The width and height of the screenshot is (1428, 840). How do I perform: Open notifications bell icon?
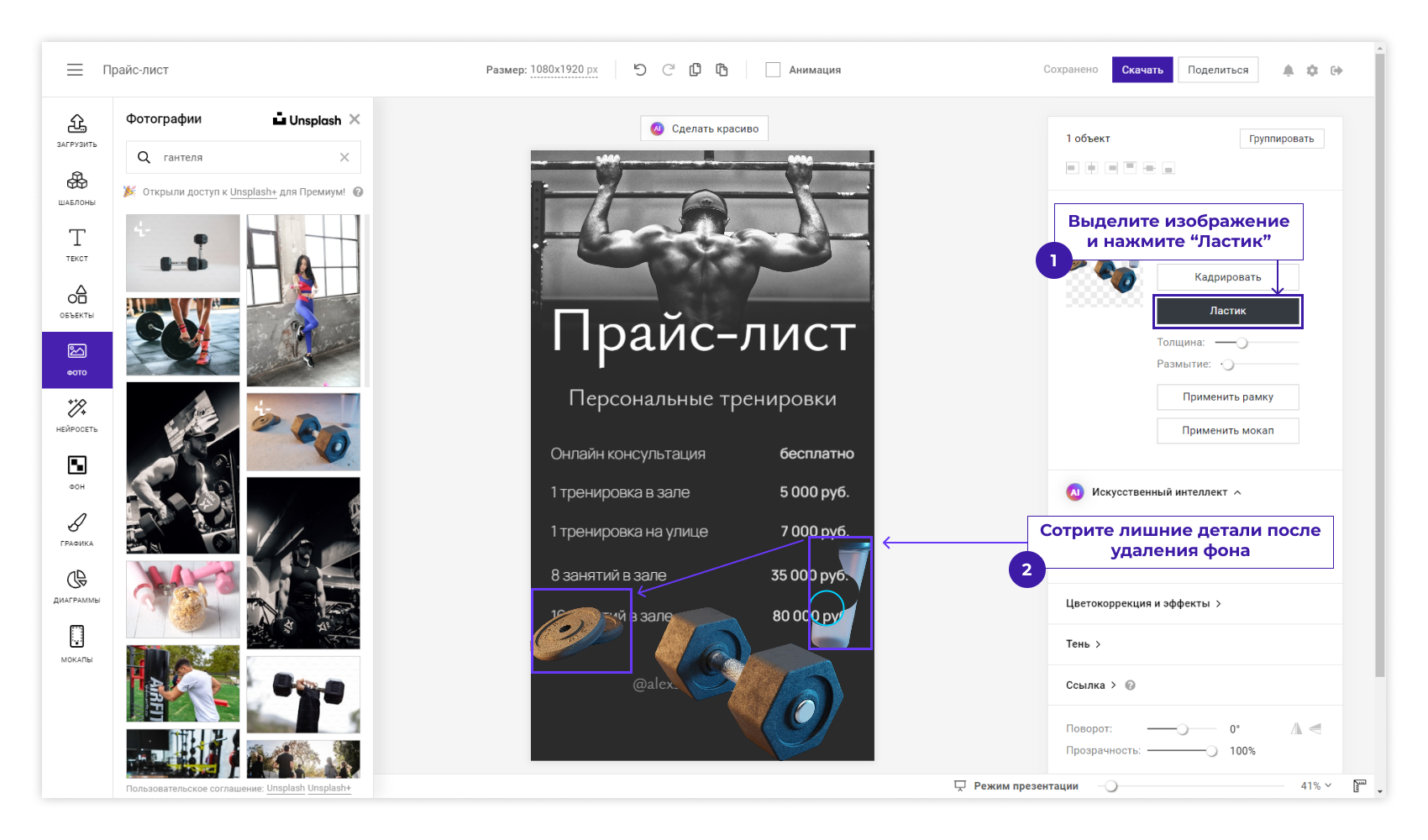point(1288,71)
